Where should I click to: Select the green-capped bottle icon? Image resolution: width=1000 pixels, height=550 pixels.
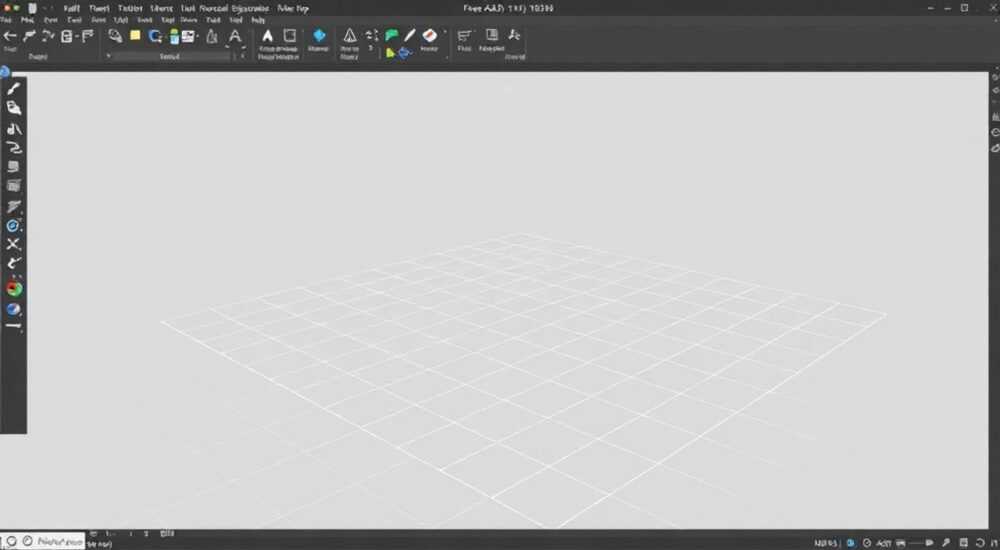tap(174, 36)
